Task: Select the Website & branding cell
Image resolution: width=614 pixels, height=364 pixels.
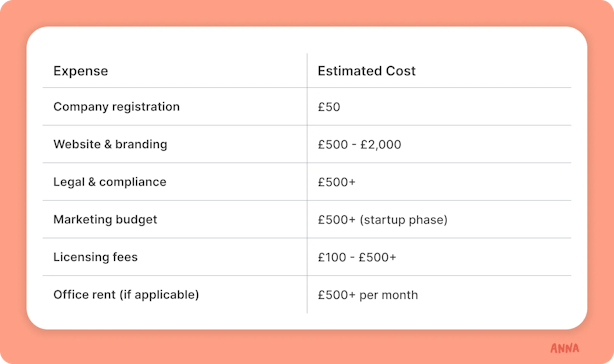Action: (x=110, y=144)
